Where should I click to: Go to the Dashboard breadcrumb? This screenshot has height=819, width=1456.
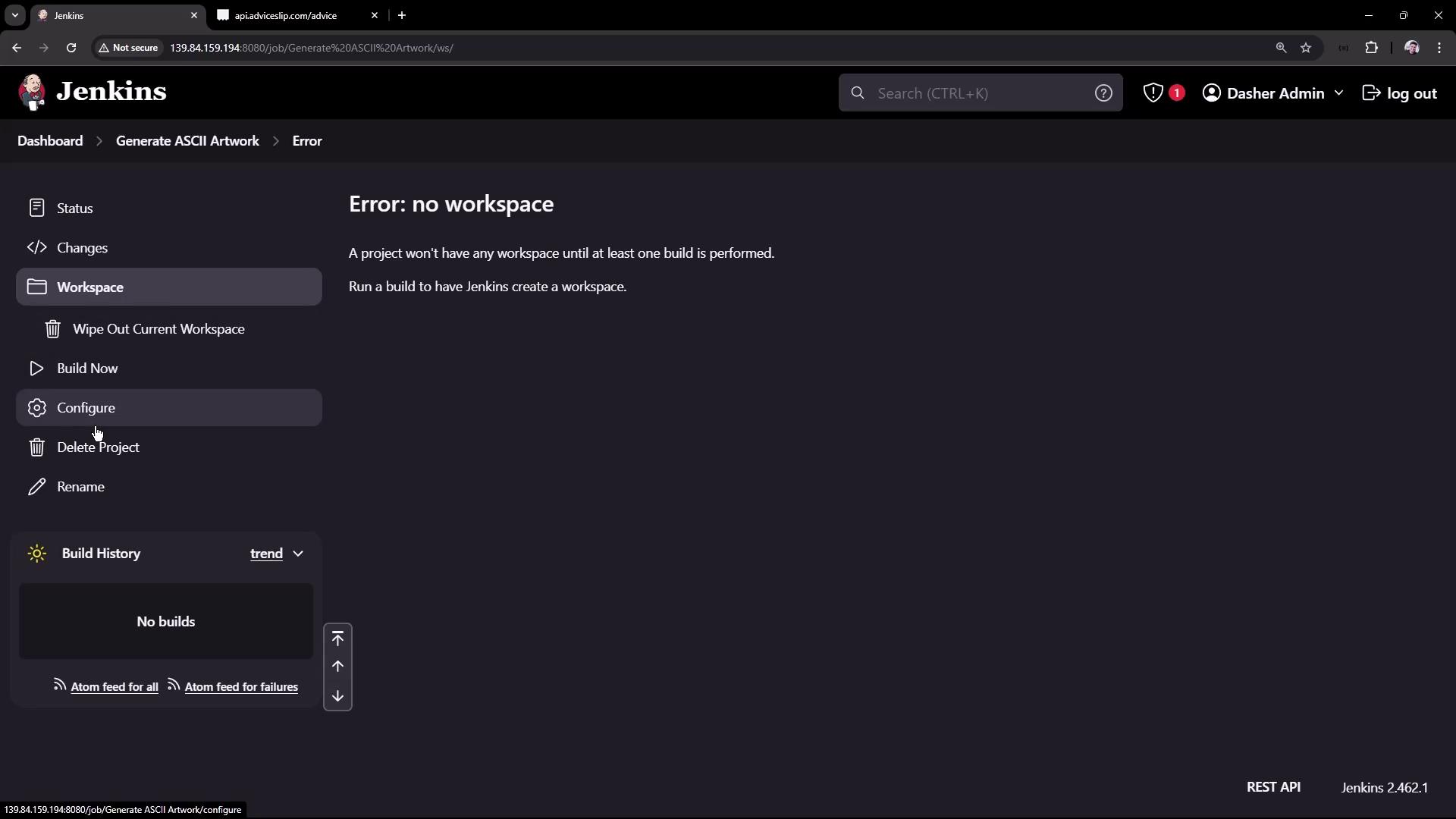(50, 141)
